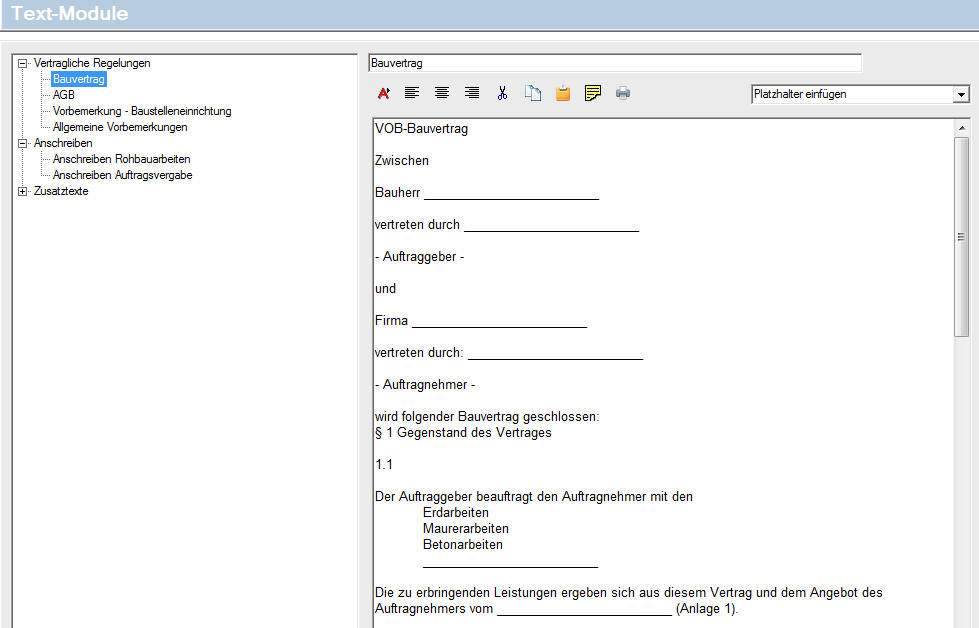Viewport: 979px width, 628px height.
Task: Open the notes icon in the toolbar
Action: tap(592, 92)
